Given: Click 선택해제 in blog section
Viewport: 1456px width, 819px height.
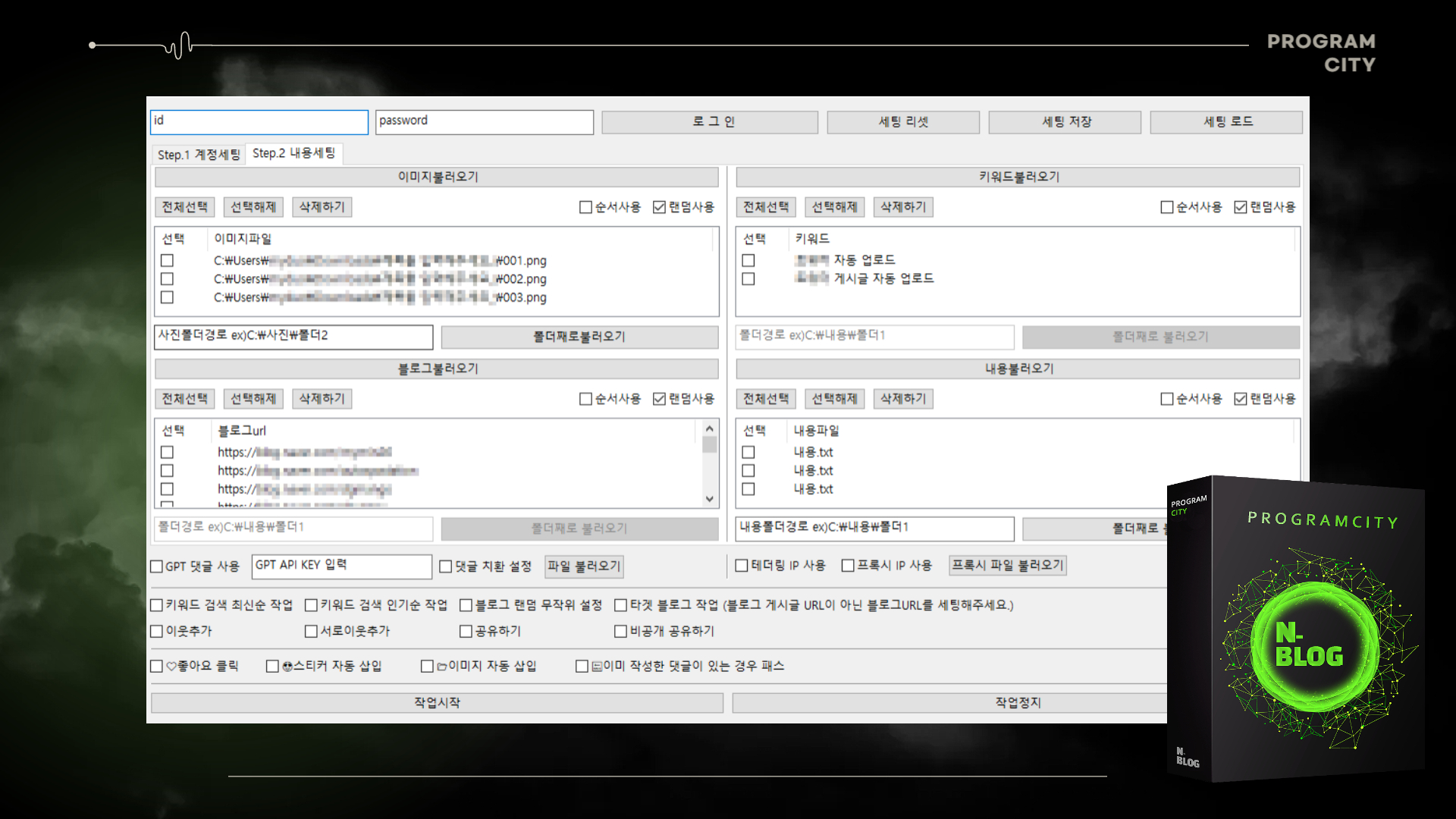Looking at the screenshot, I should [253, 399].
